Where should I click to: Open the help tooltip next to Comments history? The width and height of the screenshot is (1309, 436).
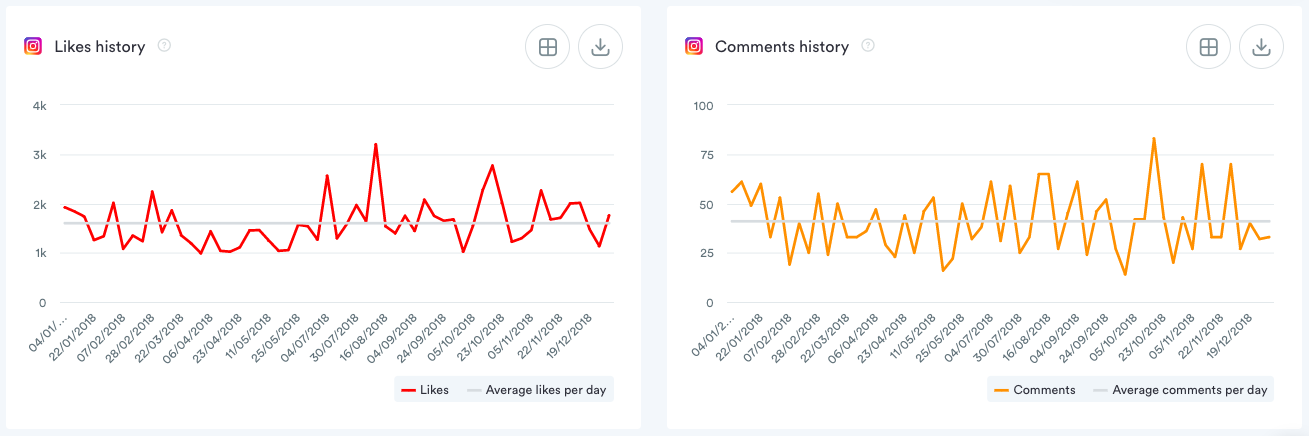[x=868, y=46]
